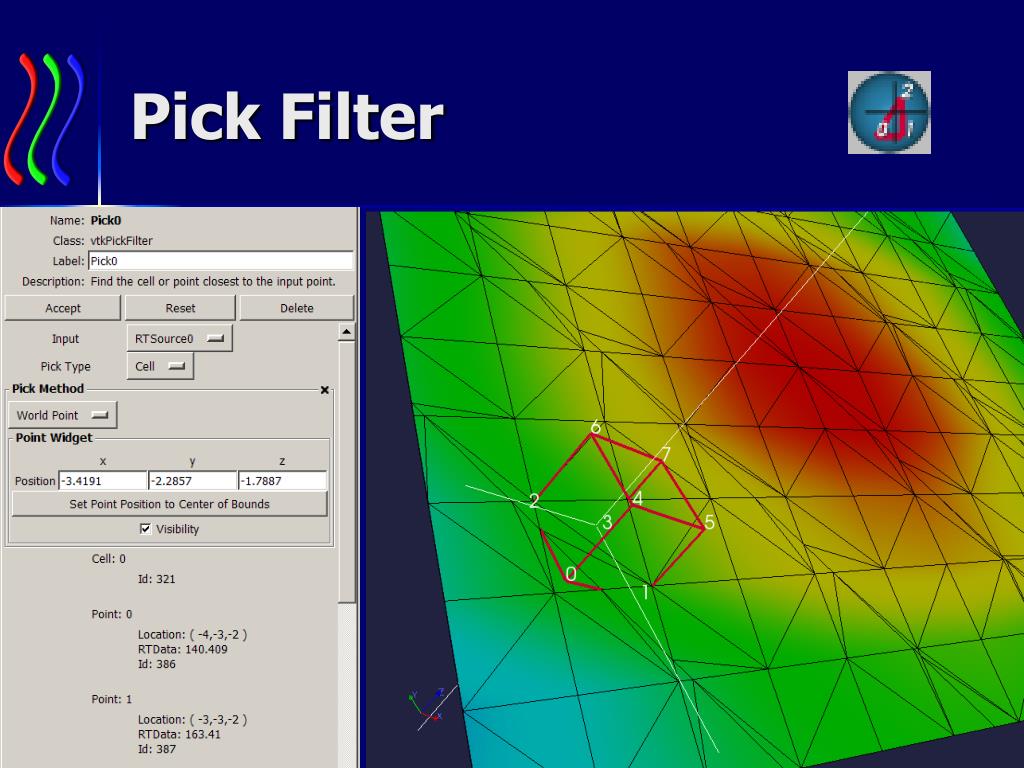The width and height of the screenshot is (1024, 768).
Task: Click the Pick0 name text
Action: coord(106,220)
